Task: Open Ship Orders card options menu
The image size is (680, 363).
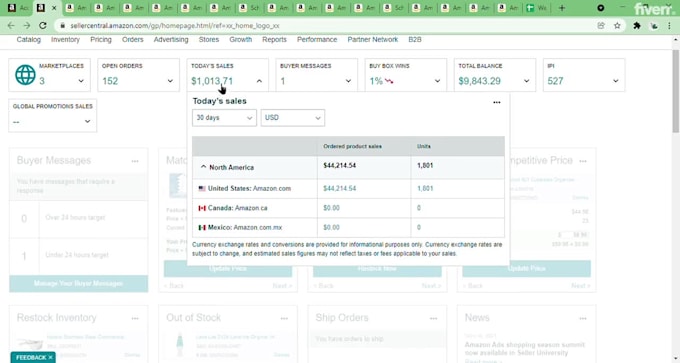Action: coord(433,318)
